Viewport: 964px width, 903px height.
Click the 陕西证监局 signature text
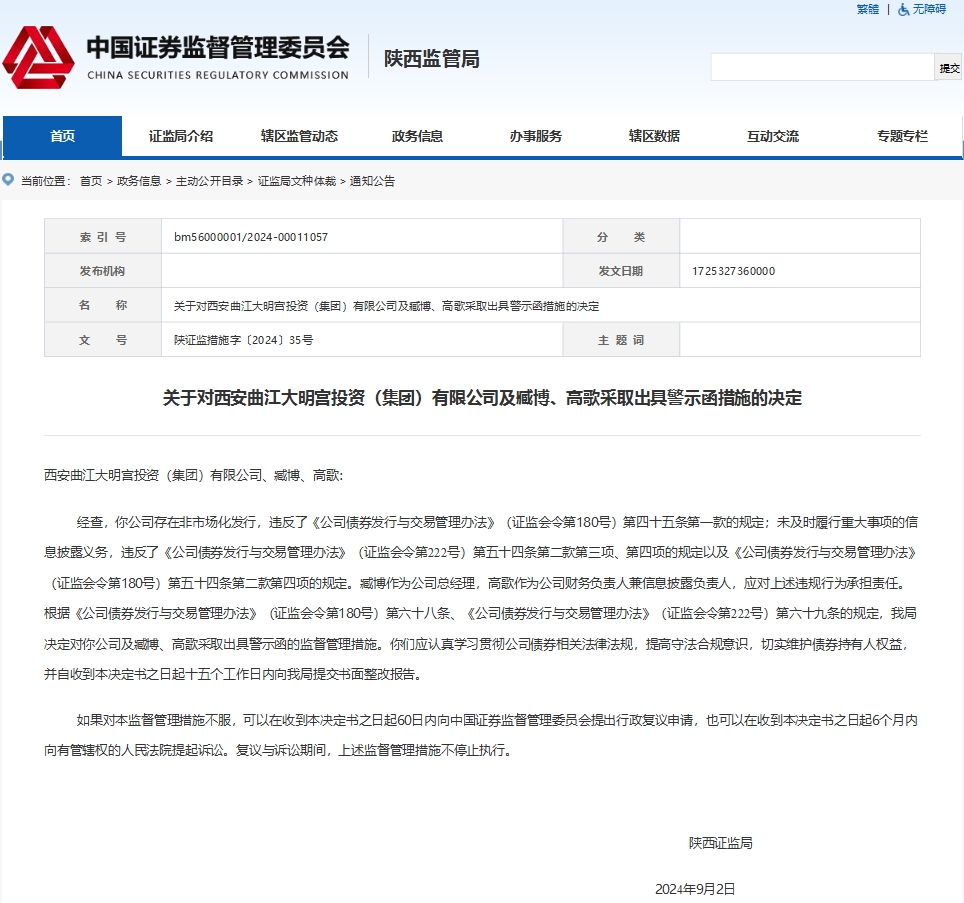(x=721, y=843)
